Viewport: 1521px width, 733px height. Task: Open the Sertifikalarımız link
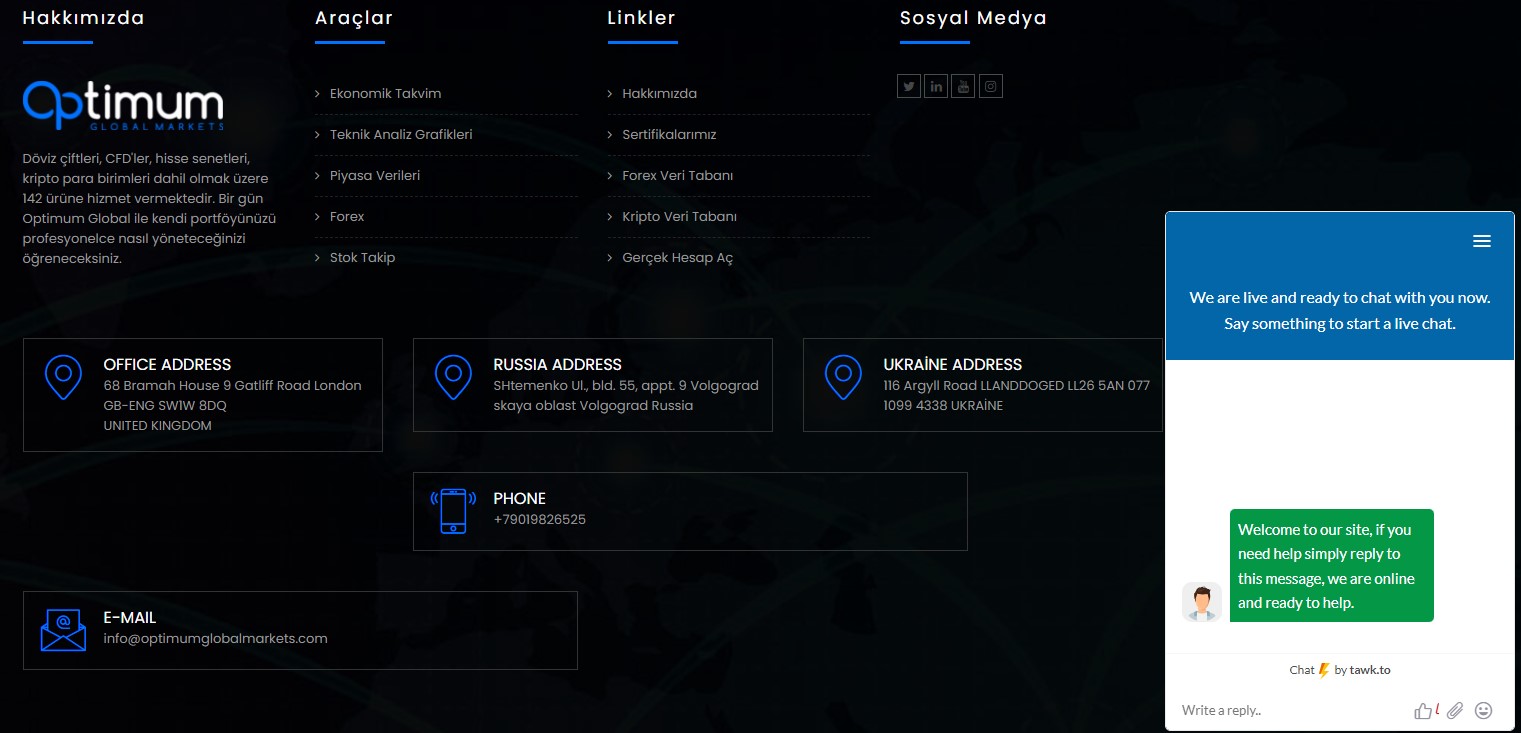point(669,135)
